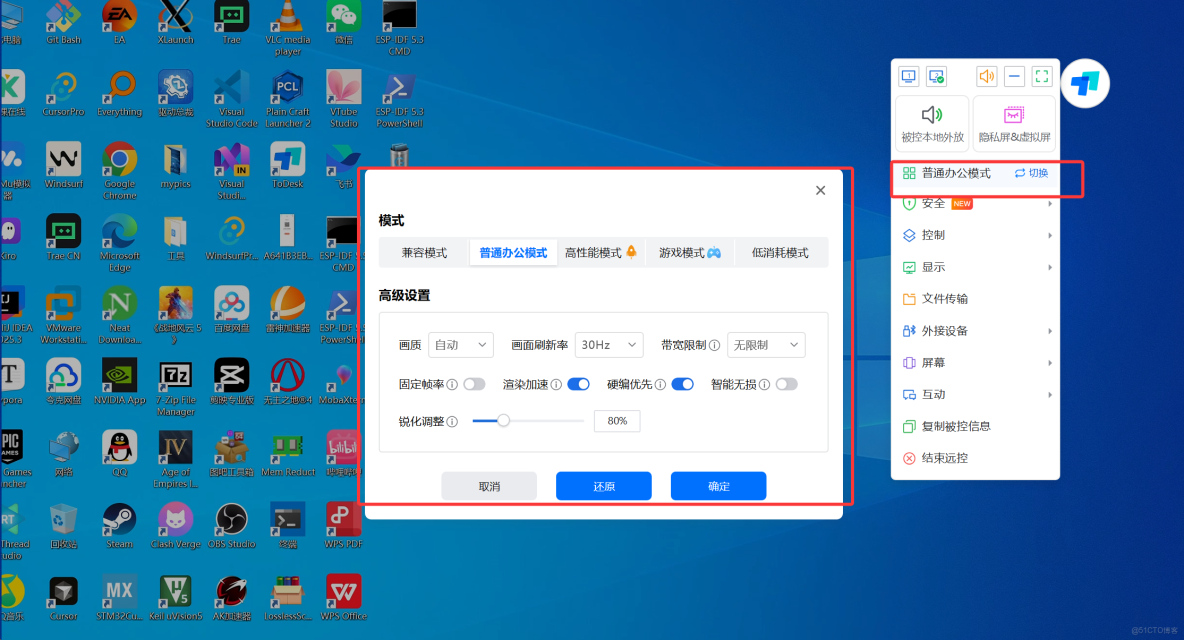Open the 画质 quality dropdown
The image size is (1184, 640).
pos(460,344)
